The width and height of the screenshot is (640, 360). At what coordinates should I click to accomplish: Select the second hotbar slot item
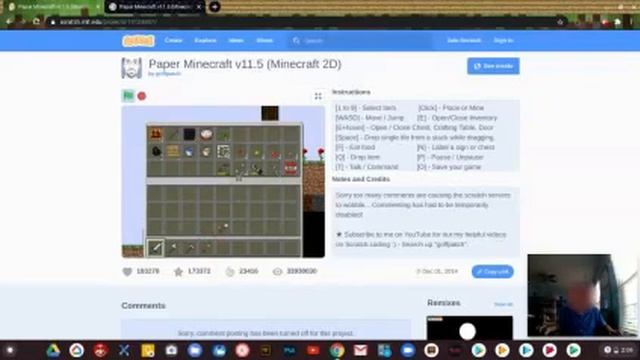(173, 247)
